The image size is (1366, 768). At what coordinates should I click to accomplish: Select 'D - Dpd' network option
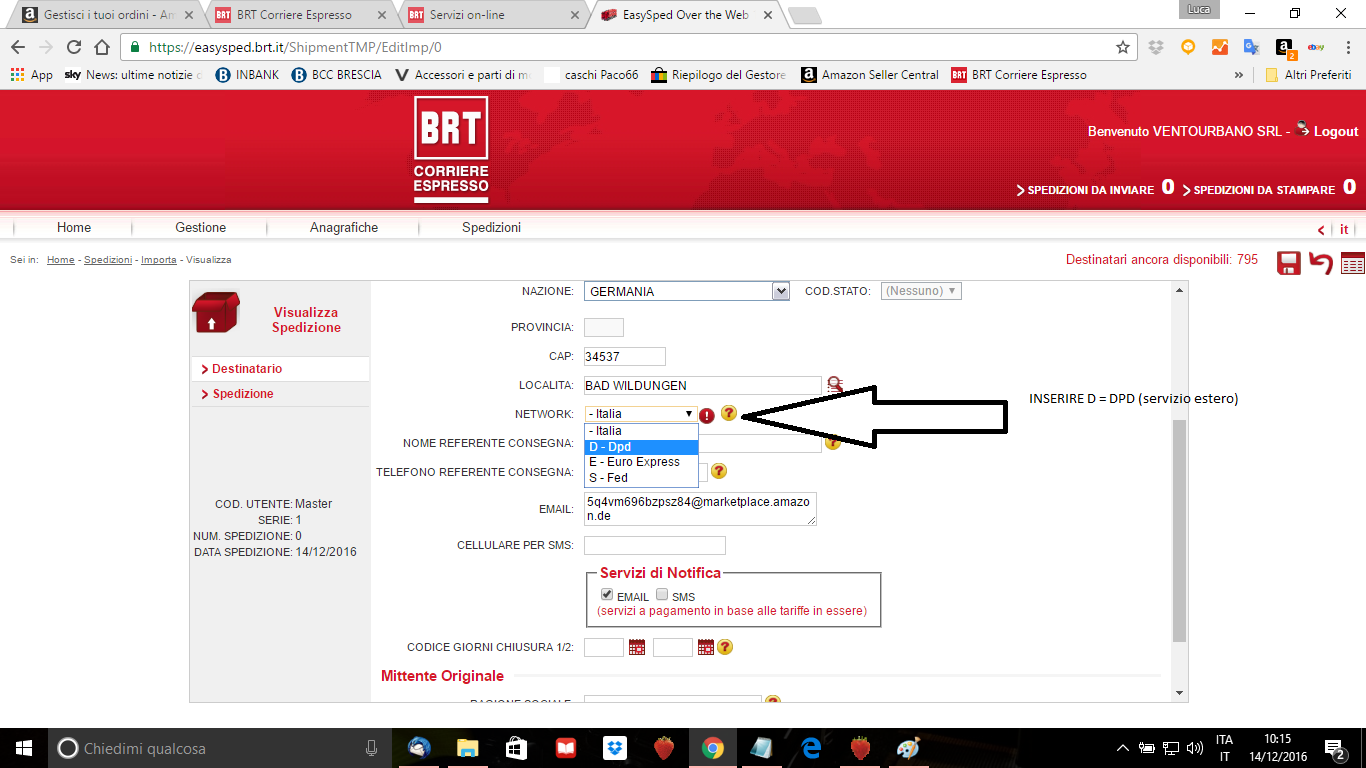(641, 447)
